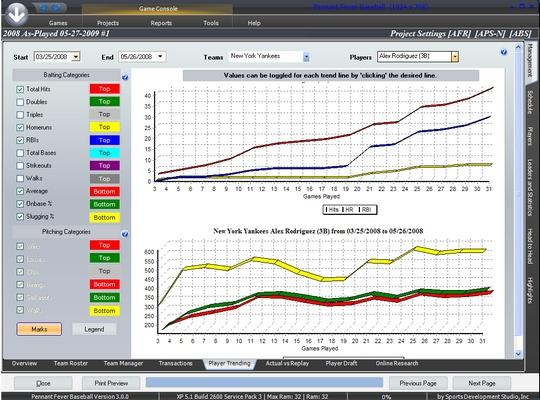Select the Game Console tab
The height and width of the screenshot is (400, 540).
(158, 9)
